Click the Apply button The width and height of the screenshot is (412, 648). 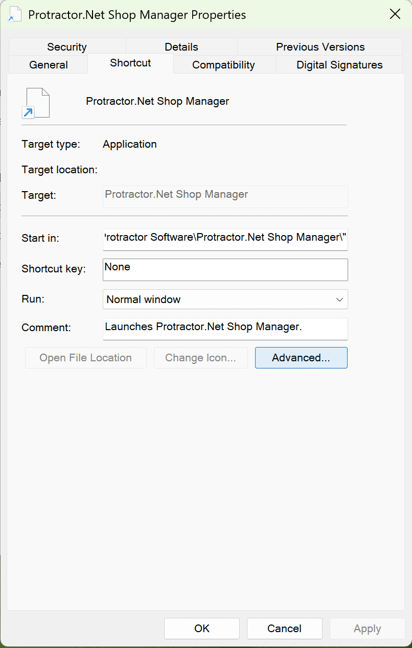tap(367, 629)
